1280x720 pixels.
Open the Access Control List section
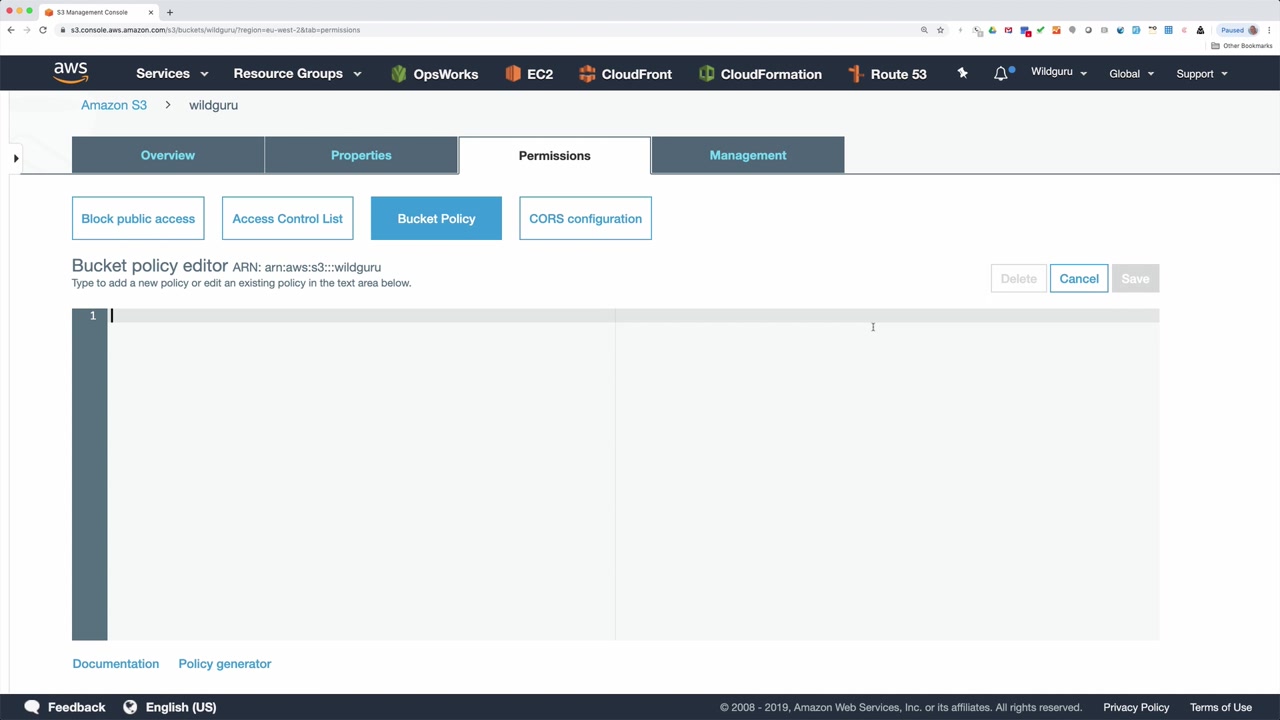pyautogui.click(x=287, y=219)
